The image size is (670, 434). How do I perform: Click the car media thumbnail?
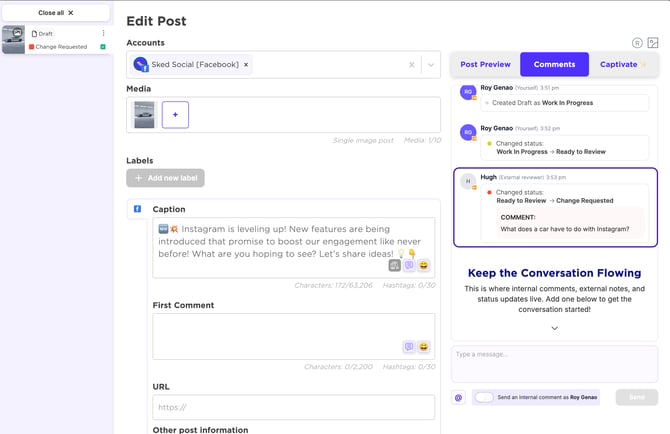pyautogui.click(x=144, y=115)
